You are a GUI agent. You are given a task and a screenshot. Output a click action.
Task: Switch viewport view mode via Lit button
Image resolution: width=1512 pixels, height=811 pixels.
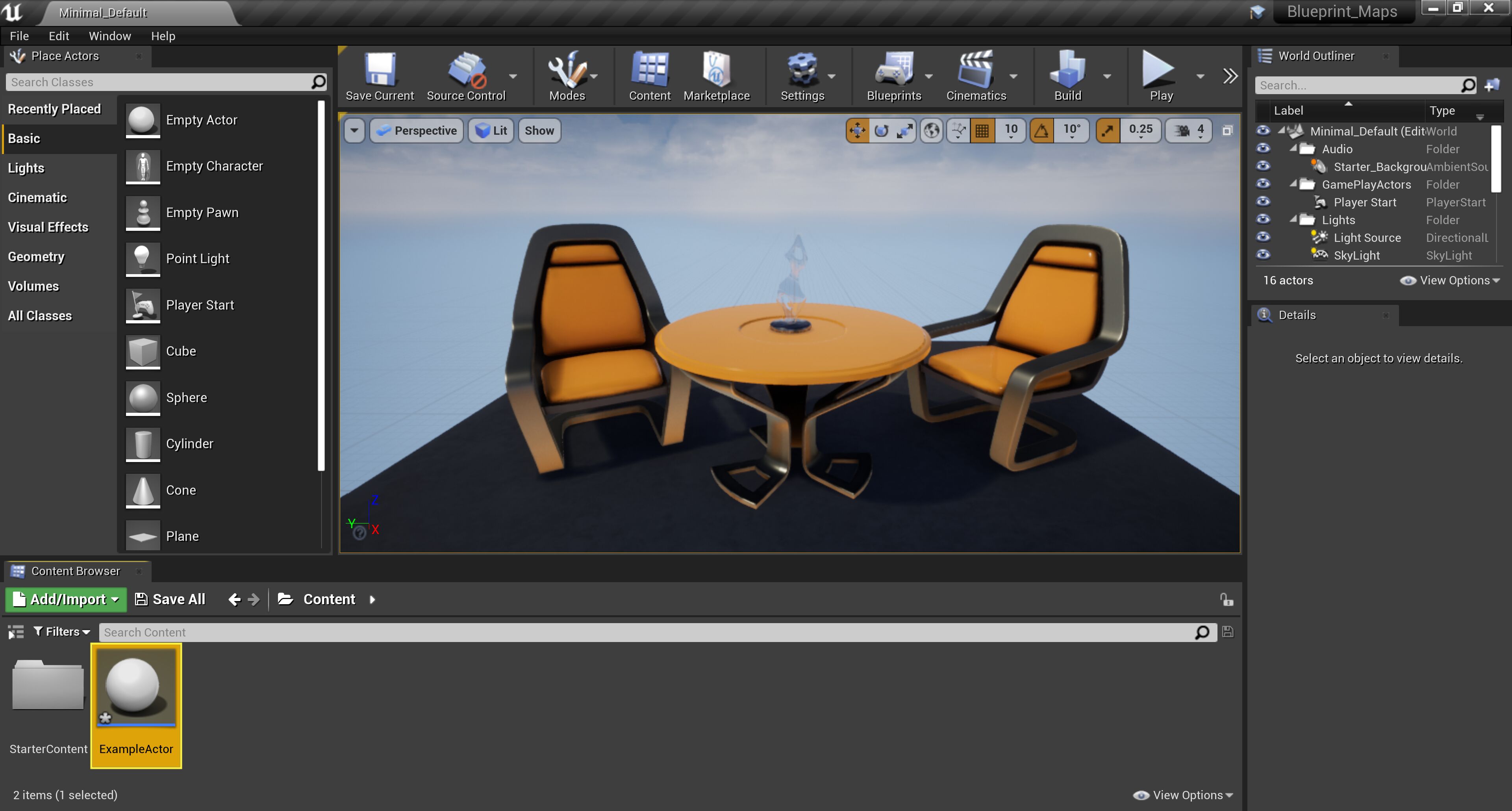coord(491,130)
